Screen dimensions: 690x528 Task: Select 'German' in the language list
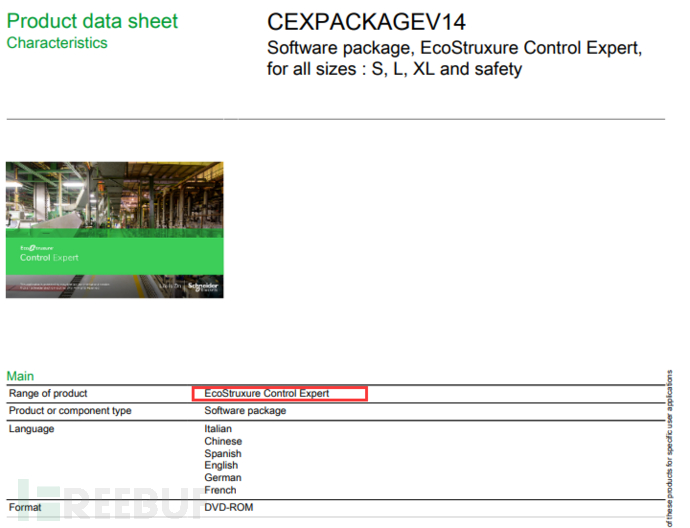coord(223,477)
